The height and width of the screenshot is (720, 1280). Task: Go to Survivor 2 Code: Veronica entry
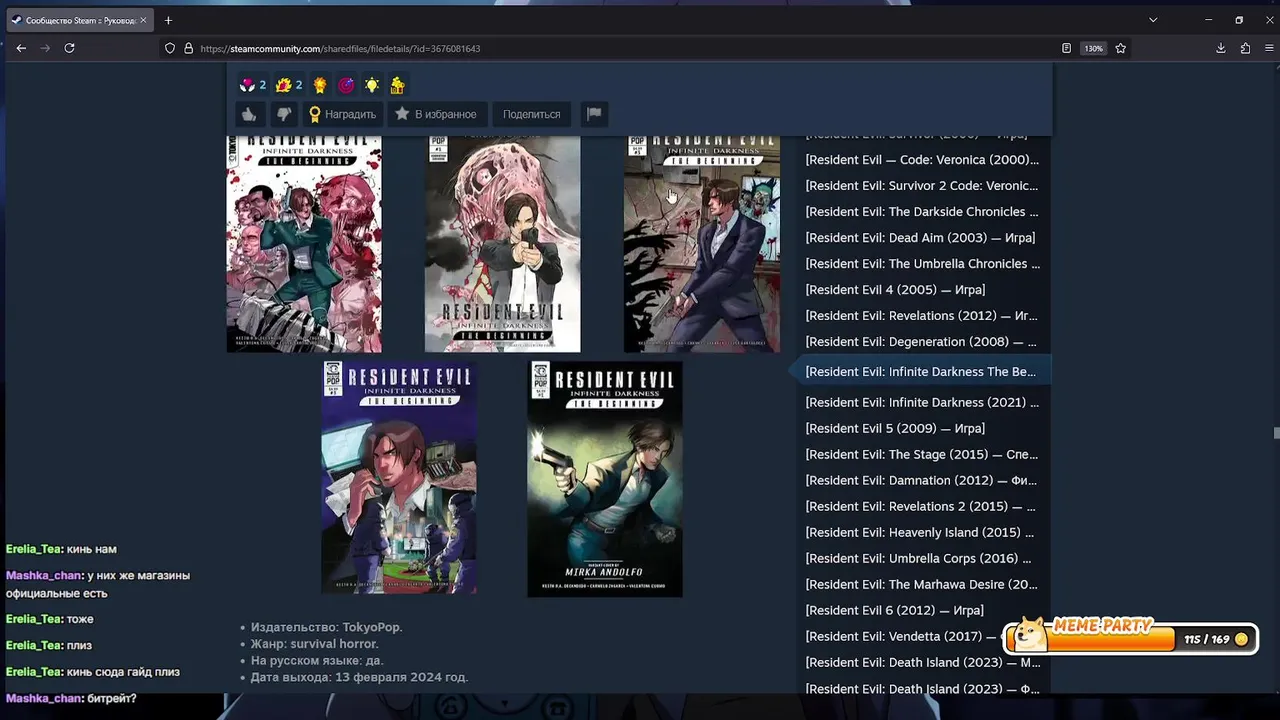tap(922, 185)
